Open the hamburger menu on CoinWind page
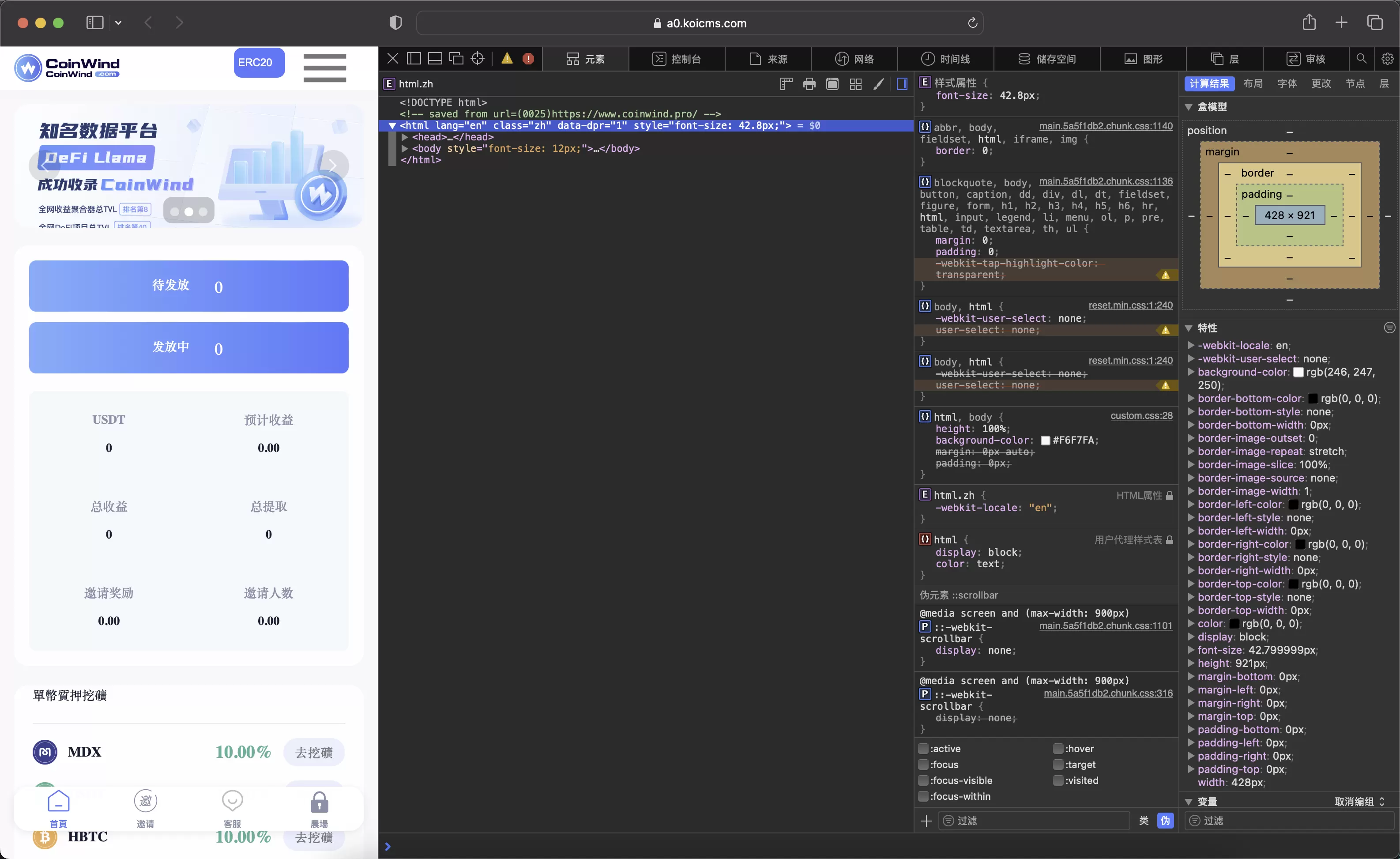The image size is (1400, 859). pos(324,68)
